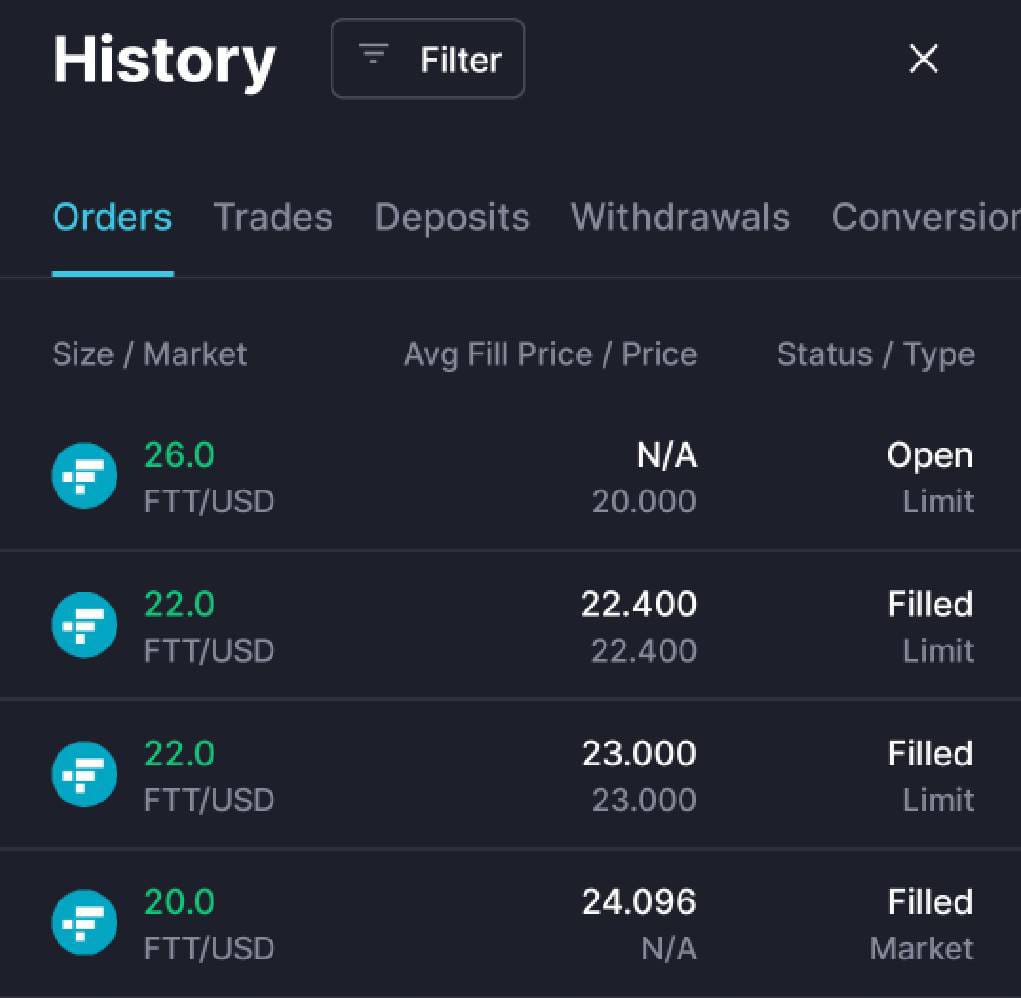Open the 26.0 FTT/USD open limit order
This screenshot has width=1021, height=998.
click(510, 477)
